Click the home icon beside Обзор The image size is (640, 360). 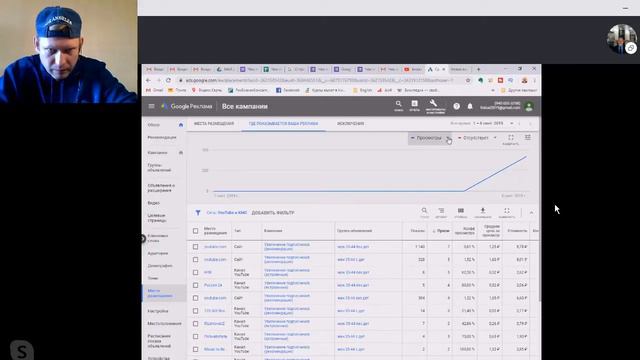point(181,125)
